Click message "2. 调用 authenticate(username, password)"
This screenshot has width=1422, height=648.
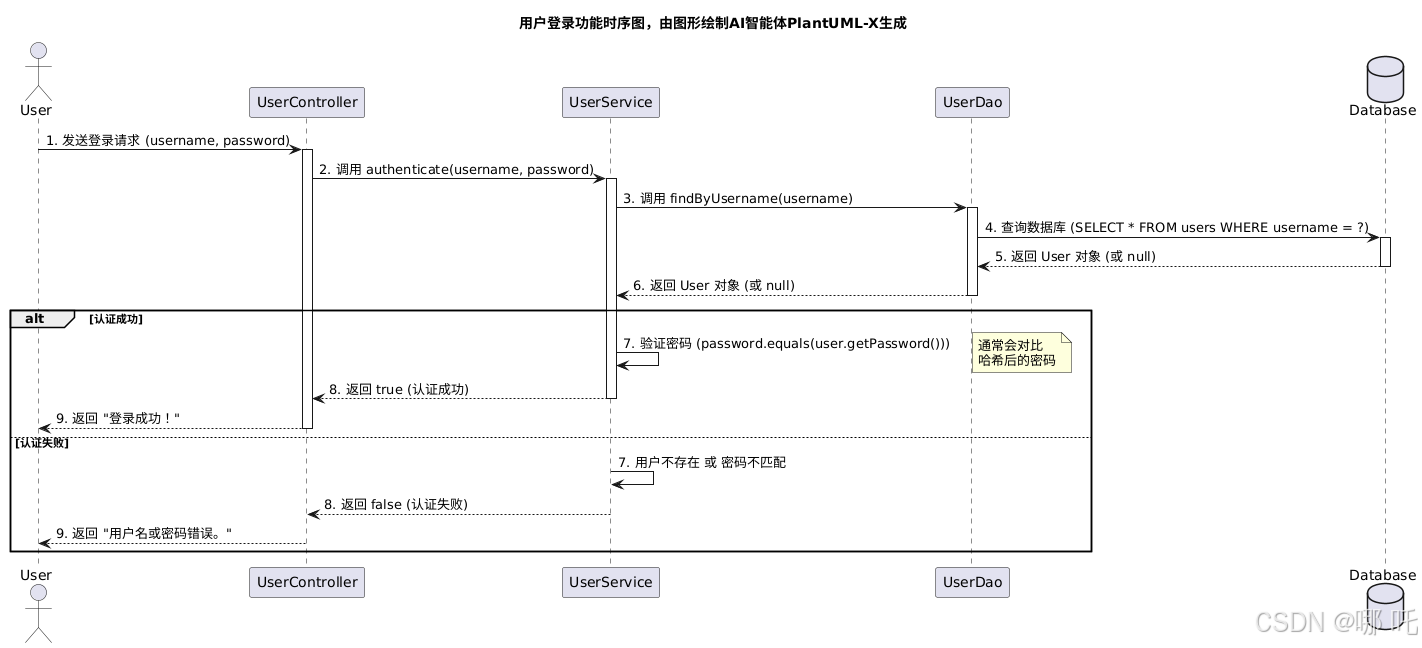click(x=456, y=170)
